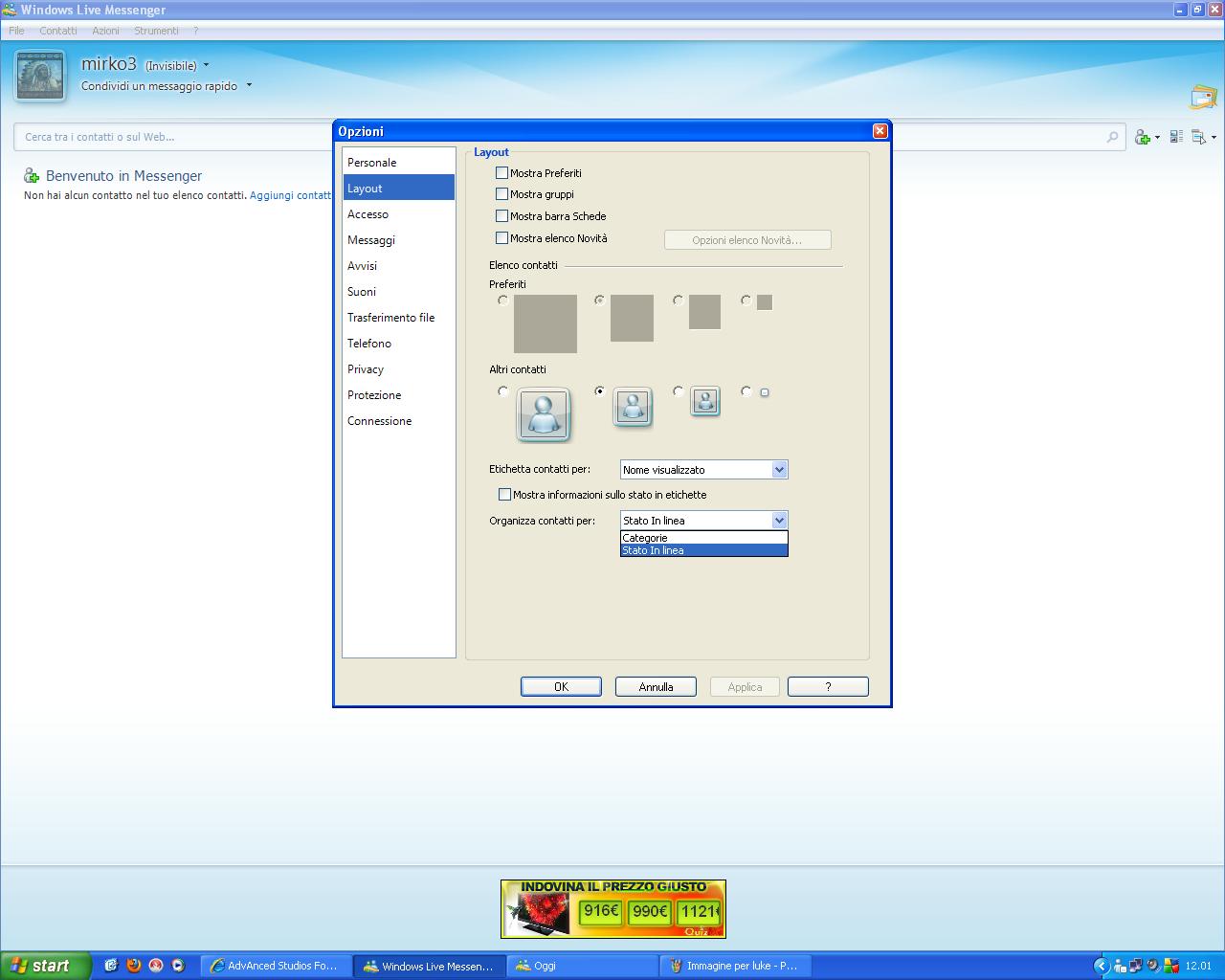The image size is (1225, 980).
Task: Select the largest Altri contatti picture size
Action: pyautogui.click(x=503, y=391)
